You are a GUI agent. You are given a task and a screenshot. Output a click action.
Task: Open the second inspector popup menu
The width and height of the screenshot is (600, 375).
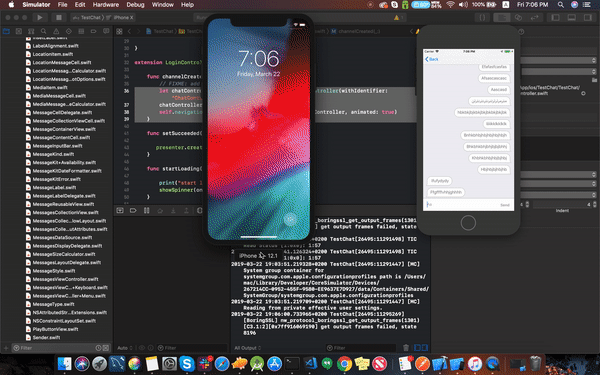click(559, 72)
